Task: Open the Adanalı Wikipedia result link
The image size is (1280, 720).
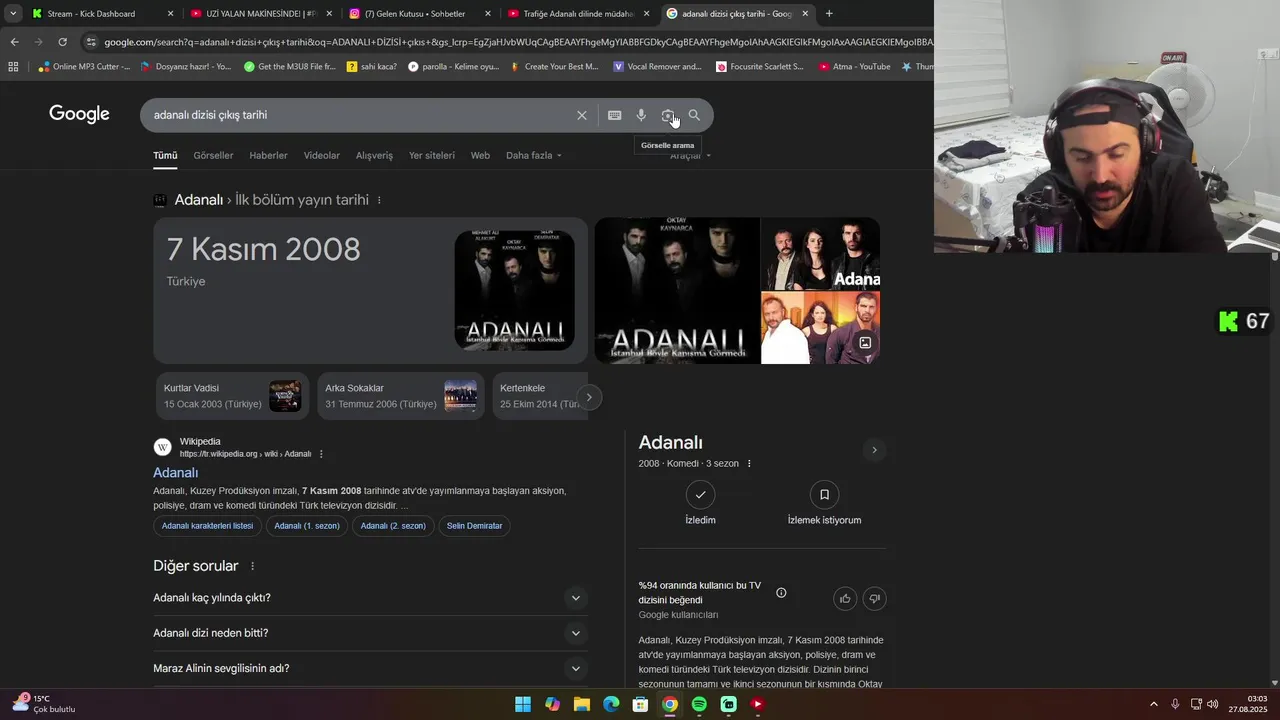Action: 175,472
